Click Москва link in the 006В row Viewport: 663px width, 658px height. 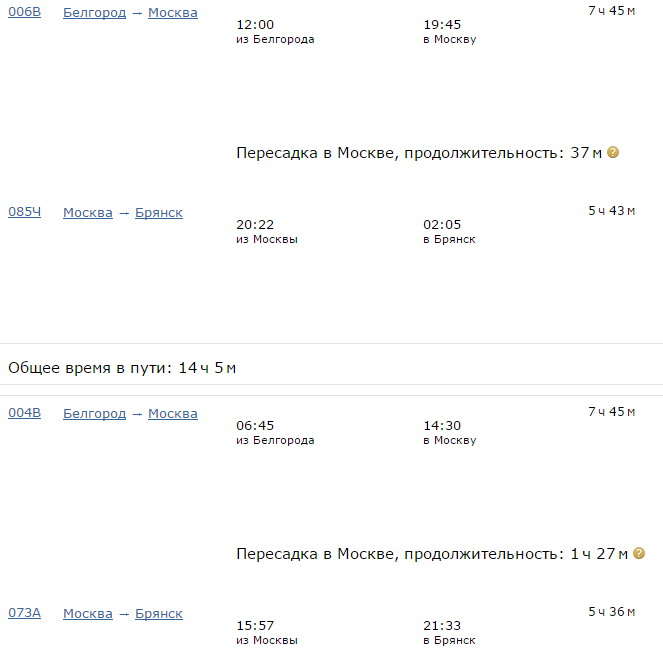(x=173, y=13)
